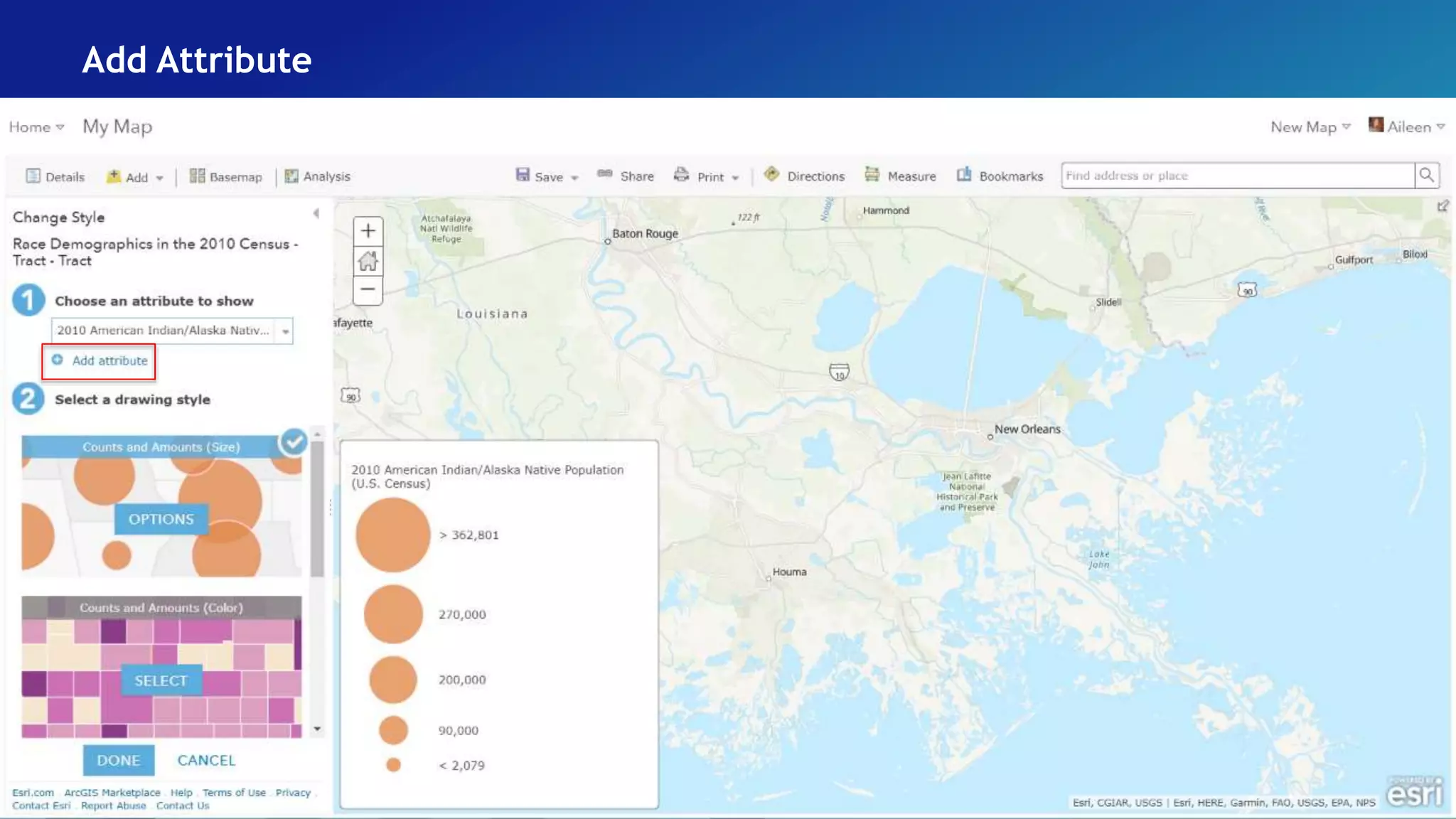Click the default extent home icon

pos(368,261)
